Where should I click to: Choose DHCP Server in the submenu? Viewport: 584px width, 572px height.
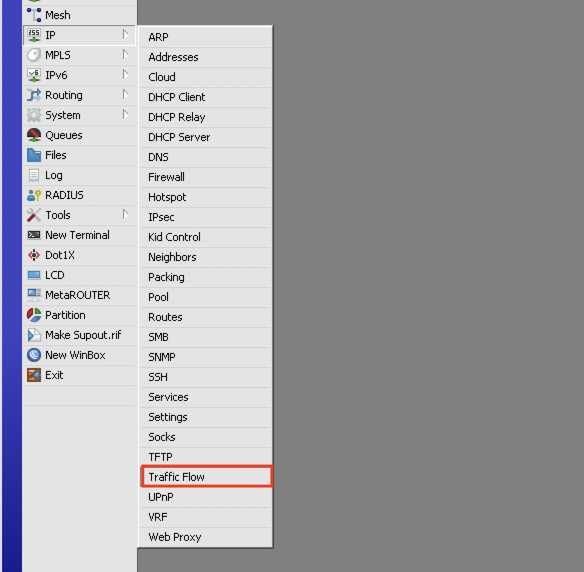pos(206,137)
